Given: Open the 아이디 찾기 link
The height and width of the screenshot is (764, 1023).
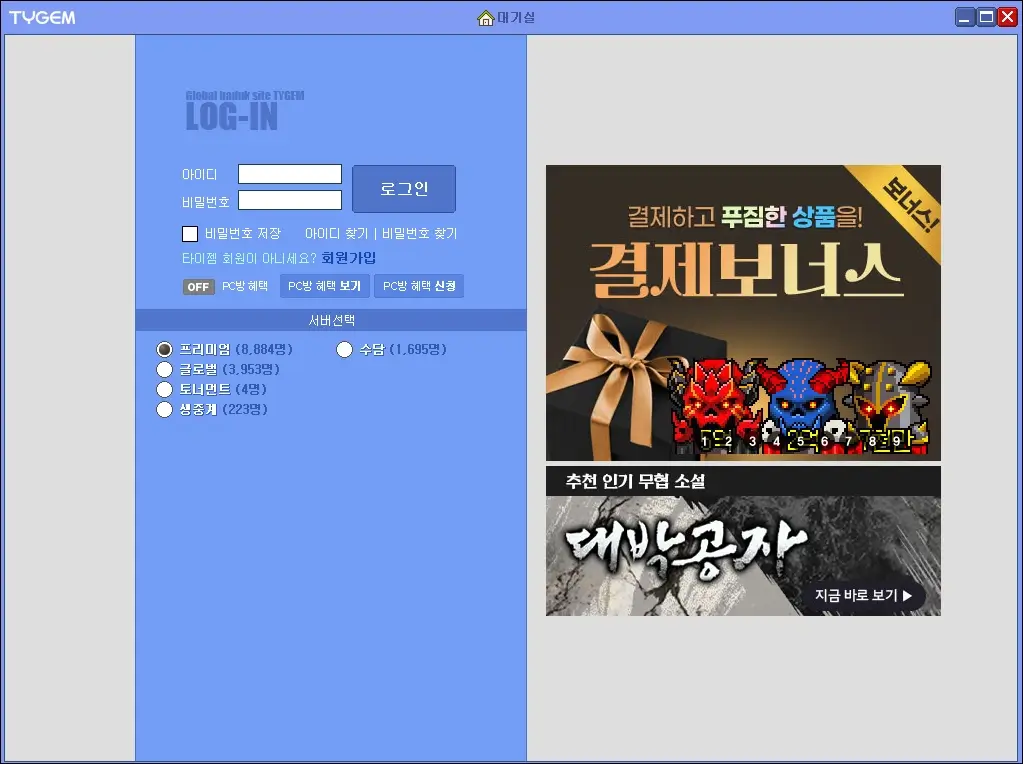Looking at the screenshot, I should coord(337,234).
